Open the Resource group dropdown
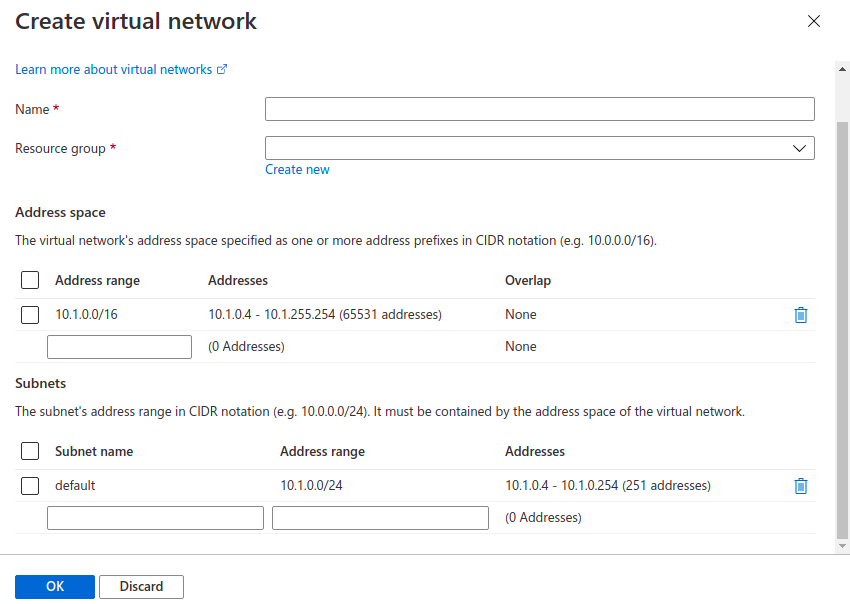This screenshot has width=850, height=604. coord(539,148)
